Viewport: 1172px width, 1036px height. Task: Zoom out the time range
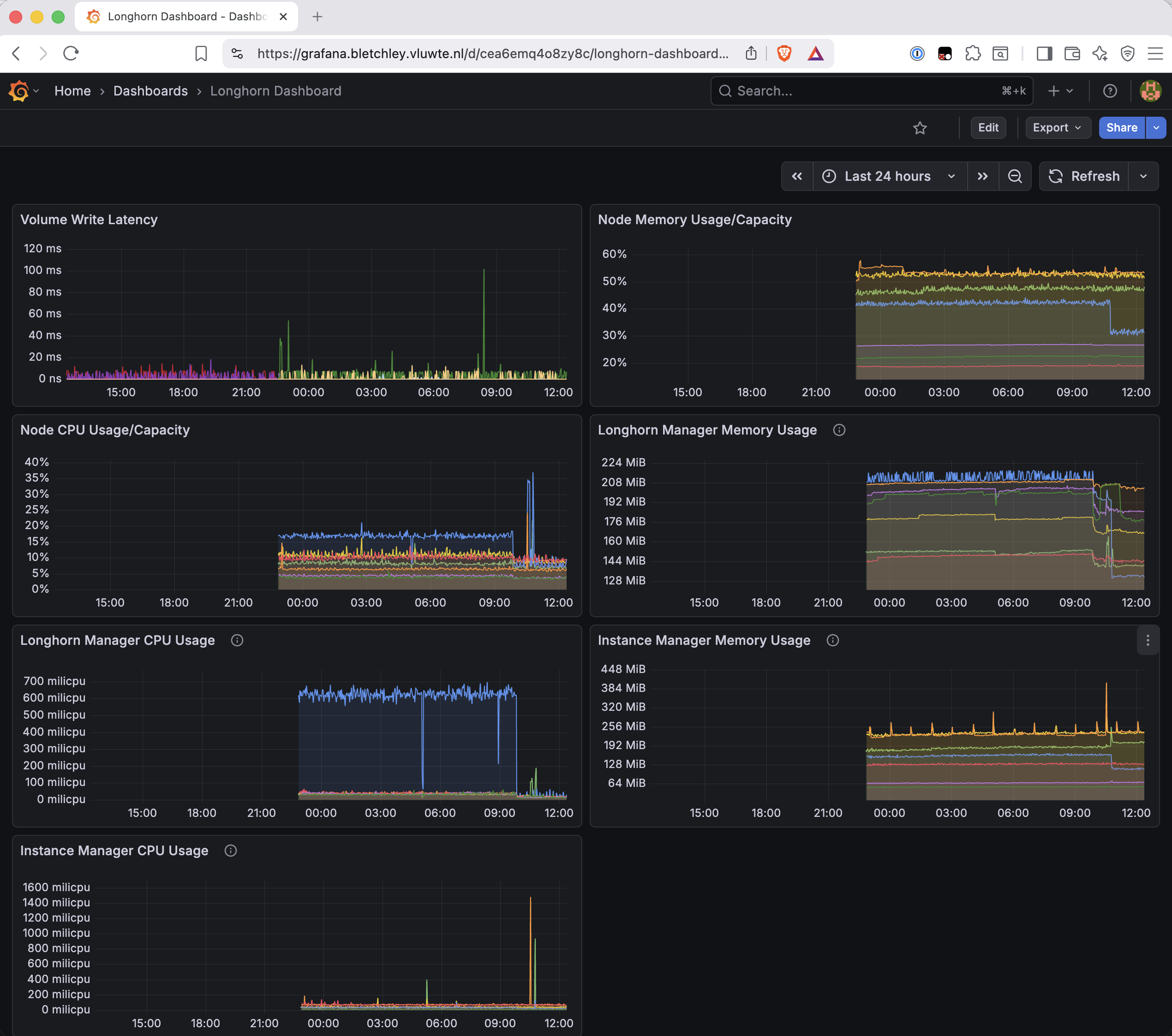[x=1015, y=176]
